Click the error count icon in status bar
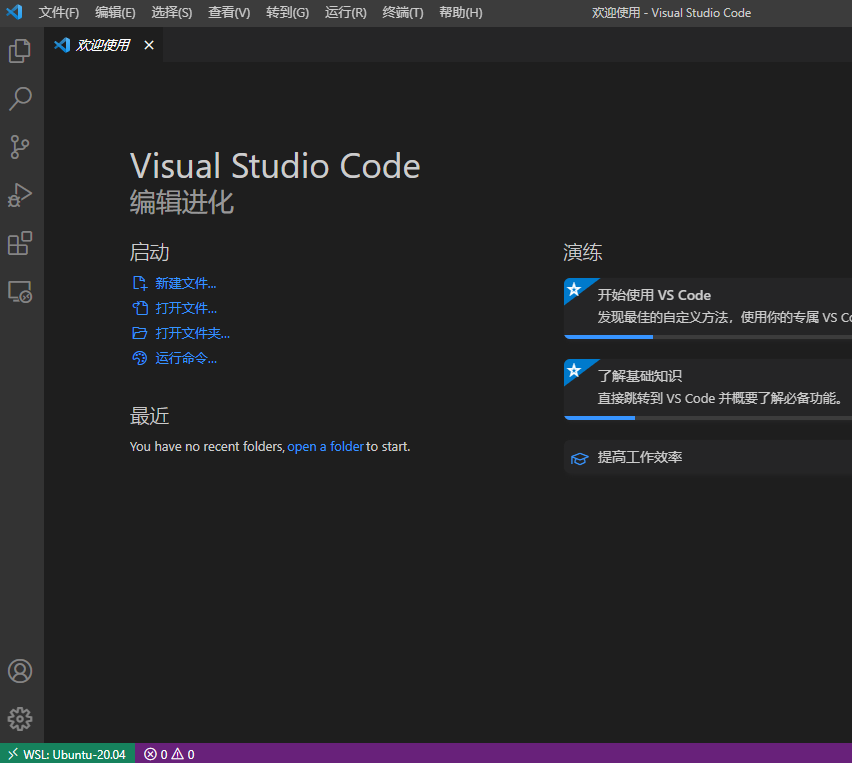 coord(151,754)
